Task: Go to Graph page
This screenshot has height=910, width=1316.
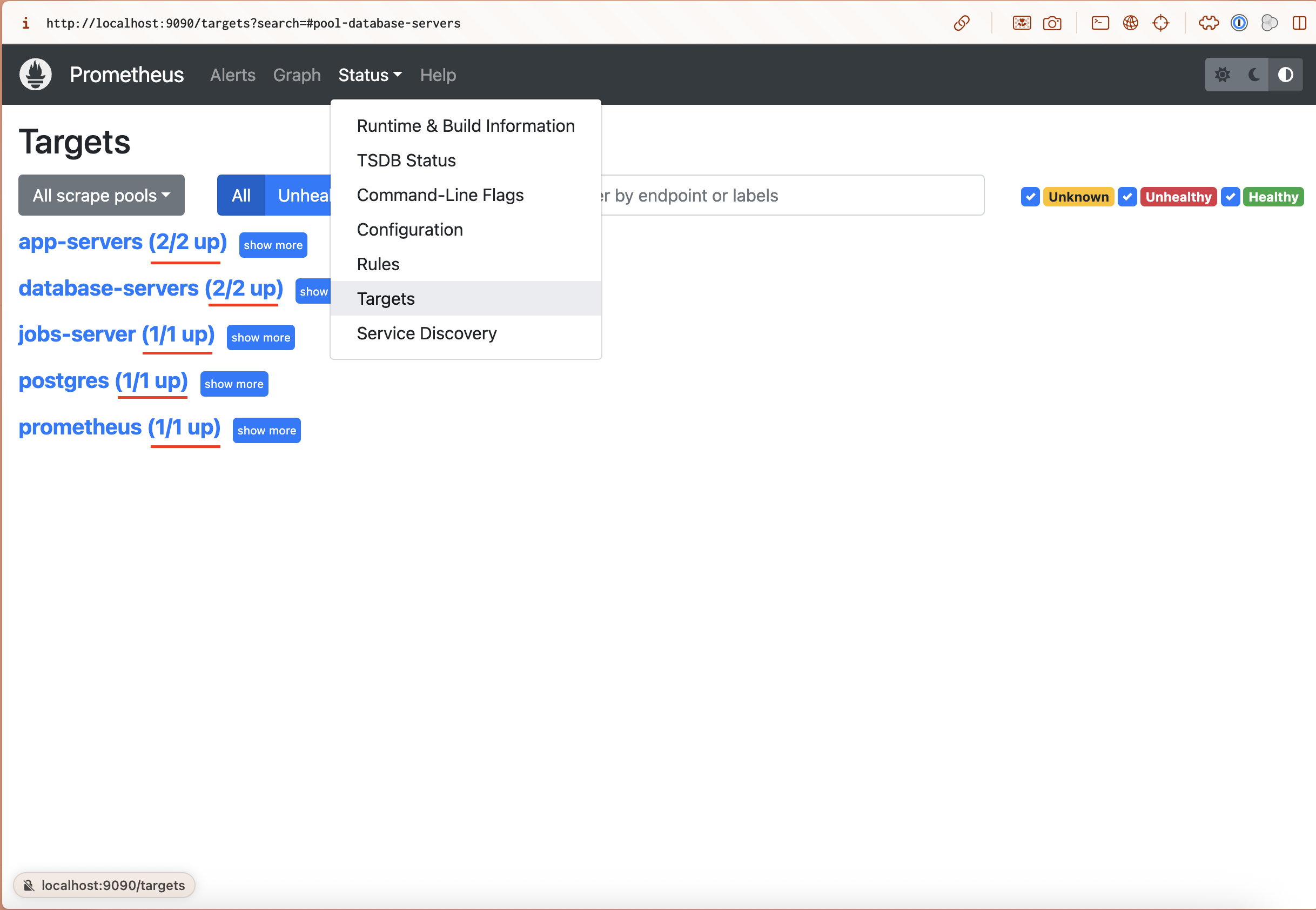Action: 297,75
